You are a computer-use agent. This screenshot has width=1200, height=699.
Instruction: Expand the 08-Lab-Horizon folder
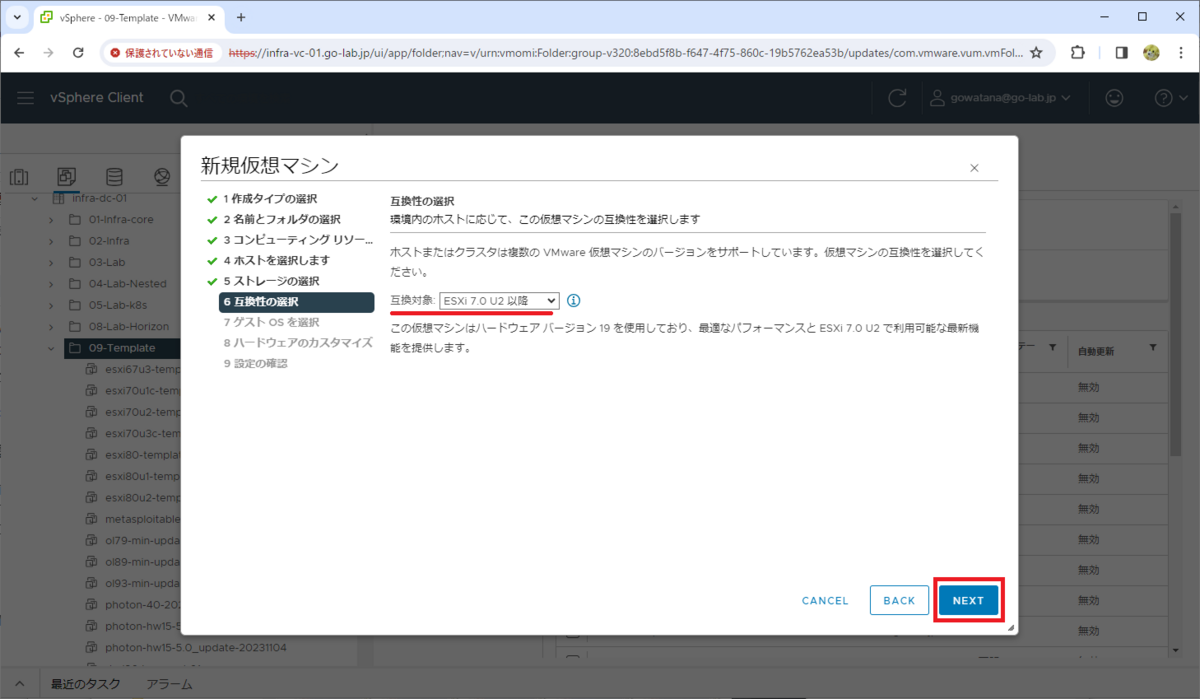50,327
